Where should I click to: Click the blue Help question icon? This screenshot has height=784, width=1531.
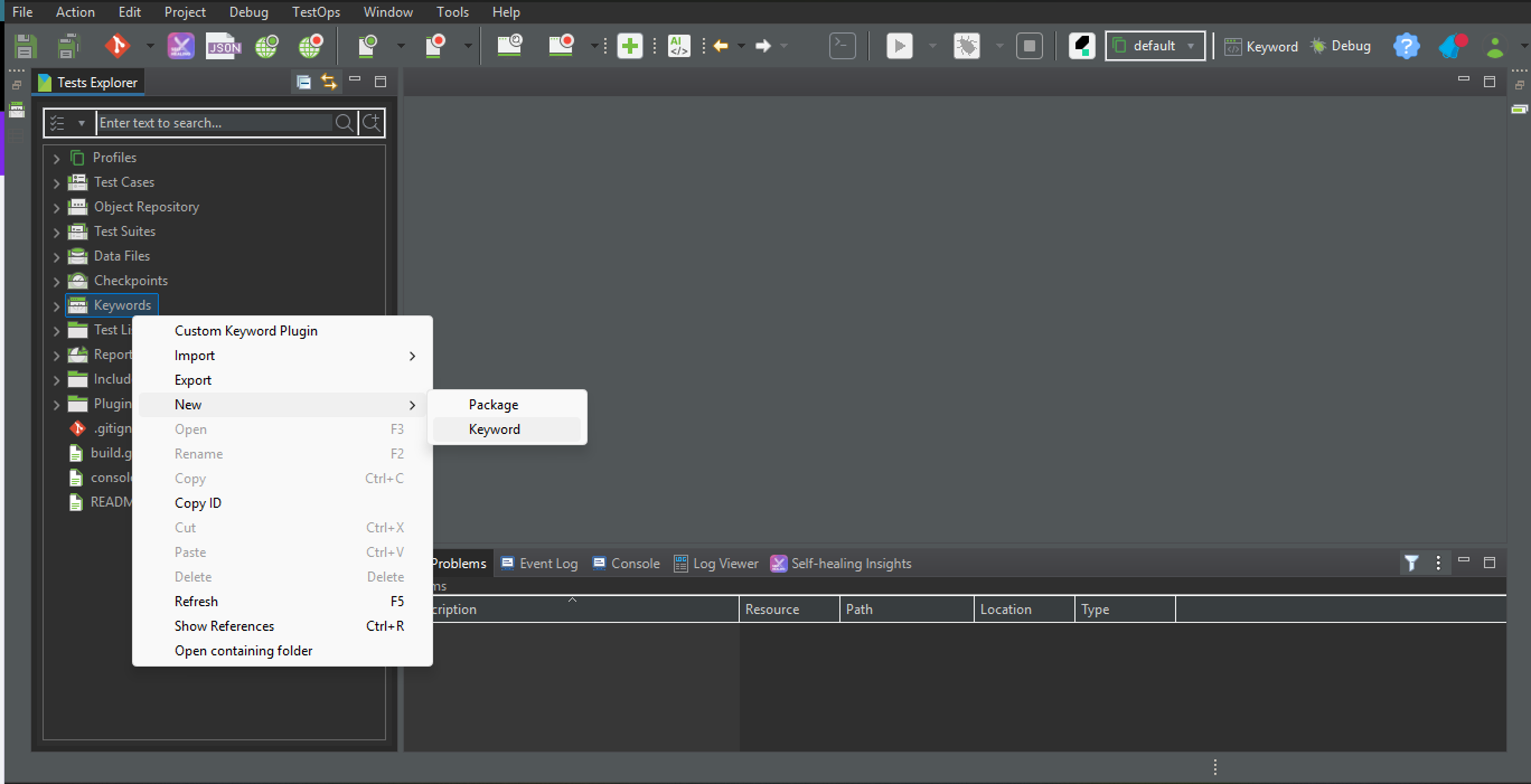tap(1406, 46)
